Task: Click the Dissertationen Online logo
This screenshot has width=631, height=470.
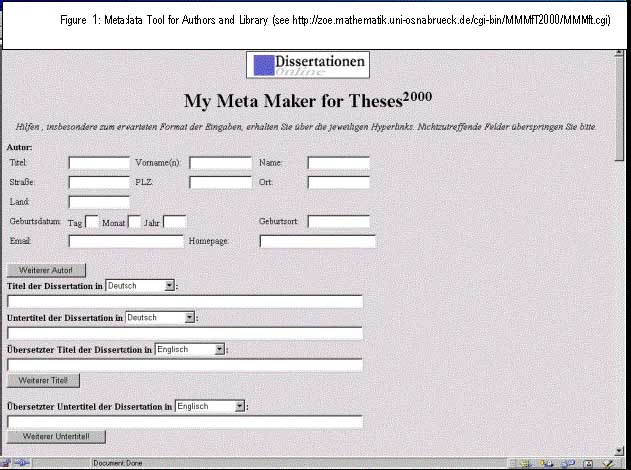Action: [308, 65]
